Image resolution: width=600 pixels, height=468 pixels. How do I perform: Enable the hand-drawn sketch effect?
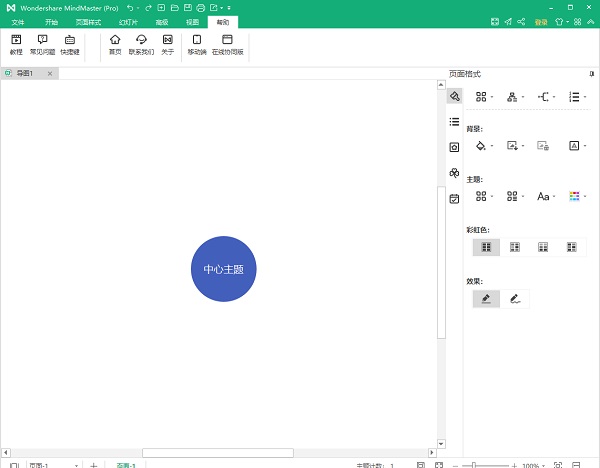pos(515,298)
